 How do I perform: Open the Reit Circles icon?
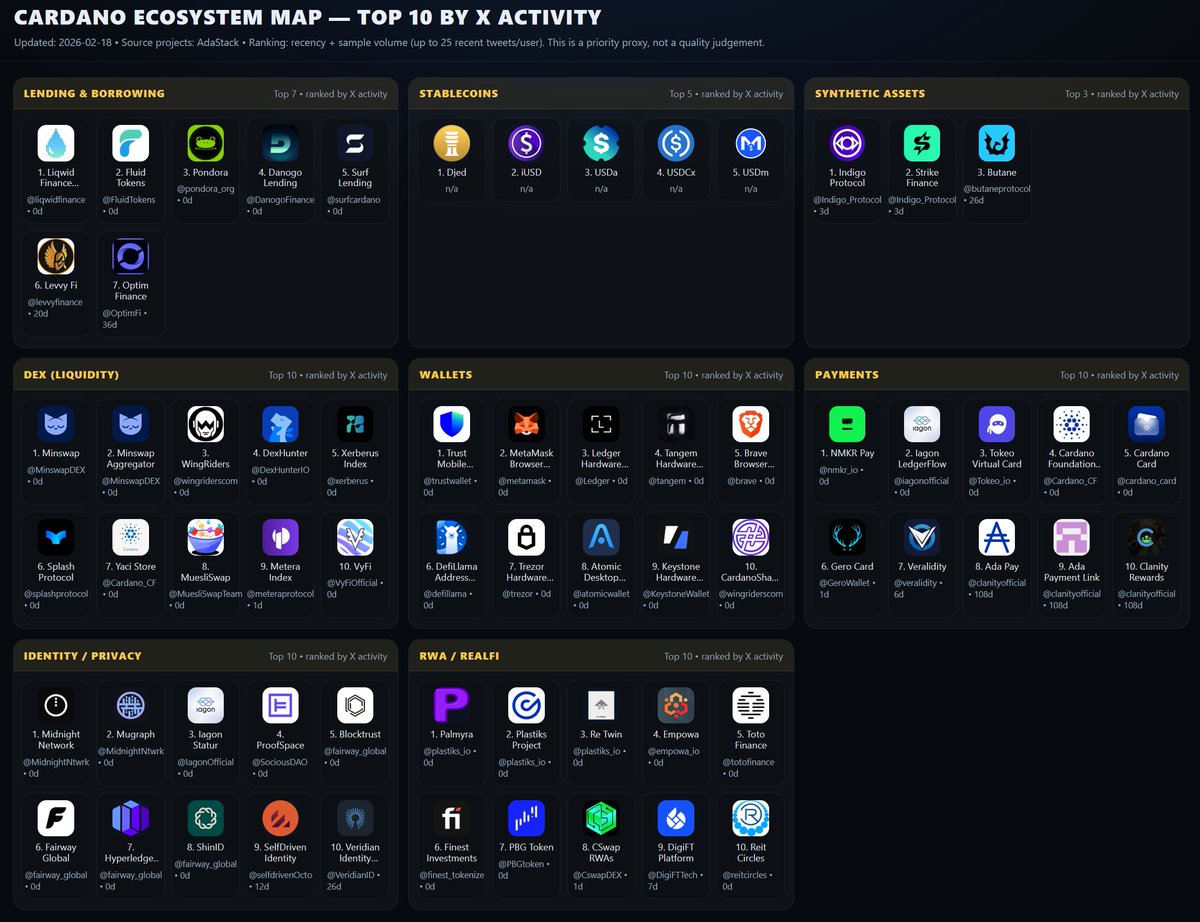point(751,819)
